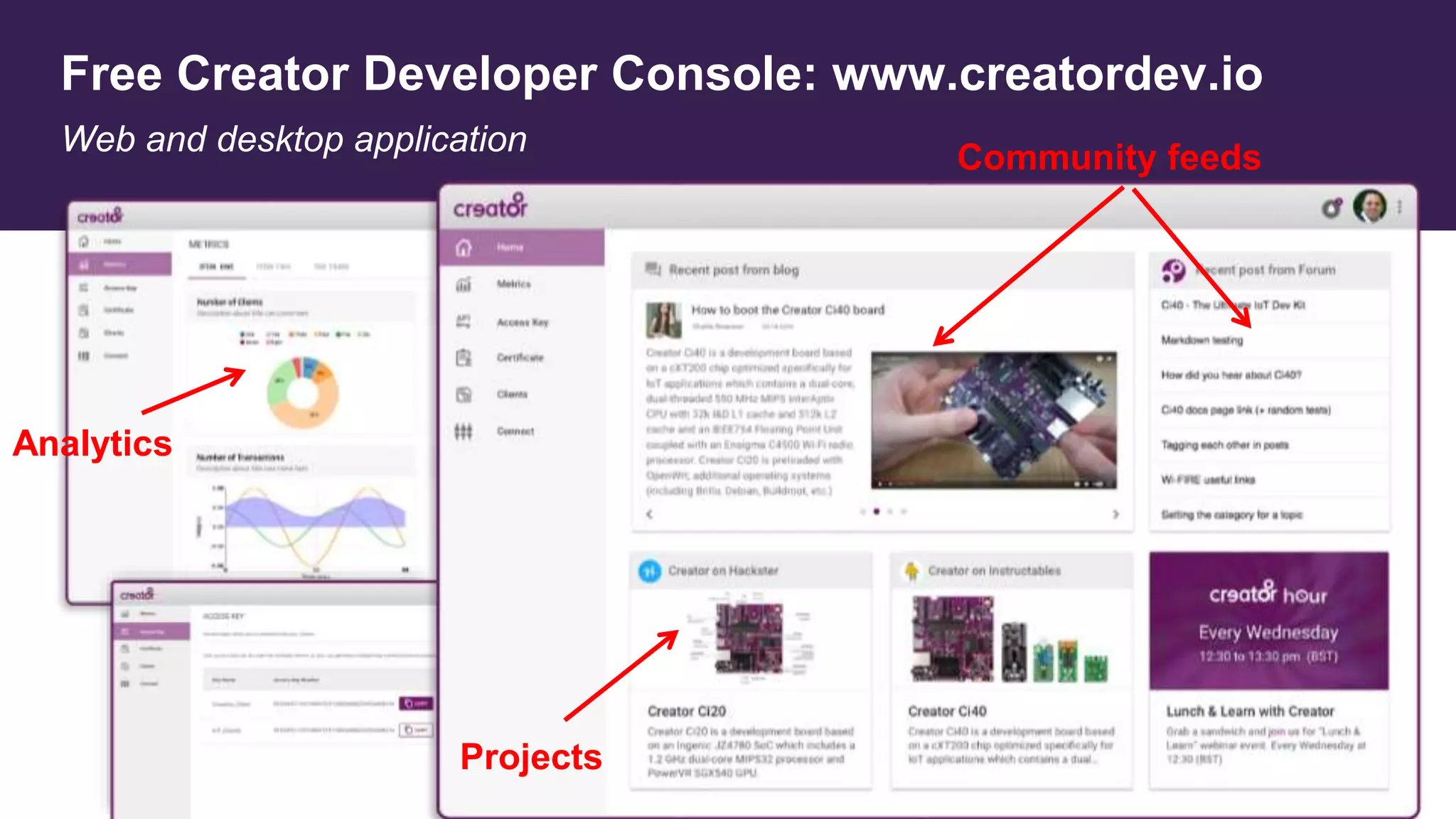Open 'Lunch & Learn with Creator' title
Viewport: 1456px width, 819px height.
point(1250,711)
